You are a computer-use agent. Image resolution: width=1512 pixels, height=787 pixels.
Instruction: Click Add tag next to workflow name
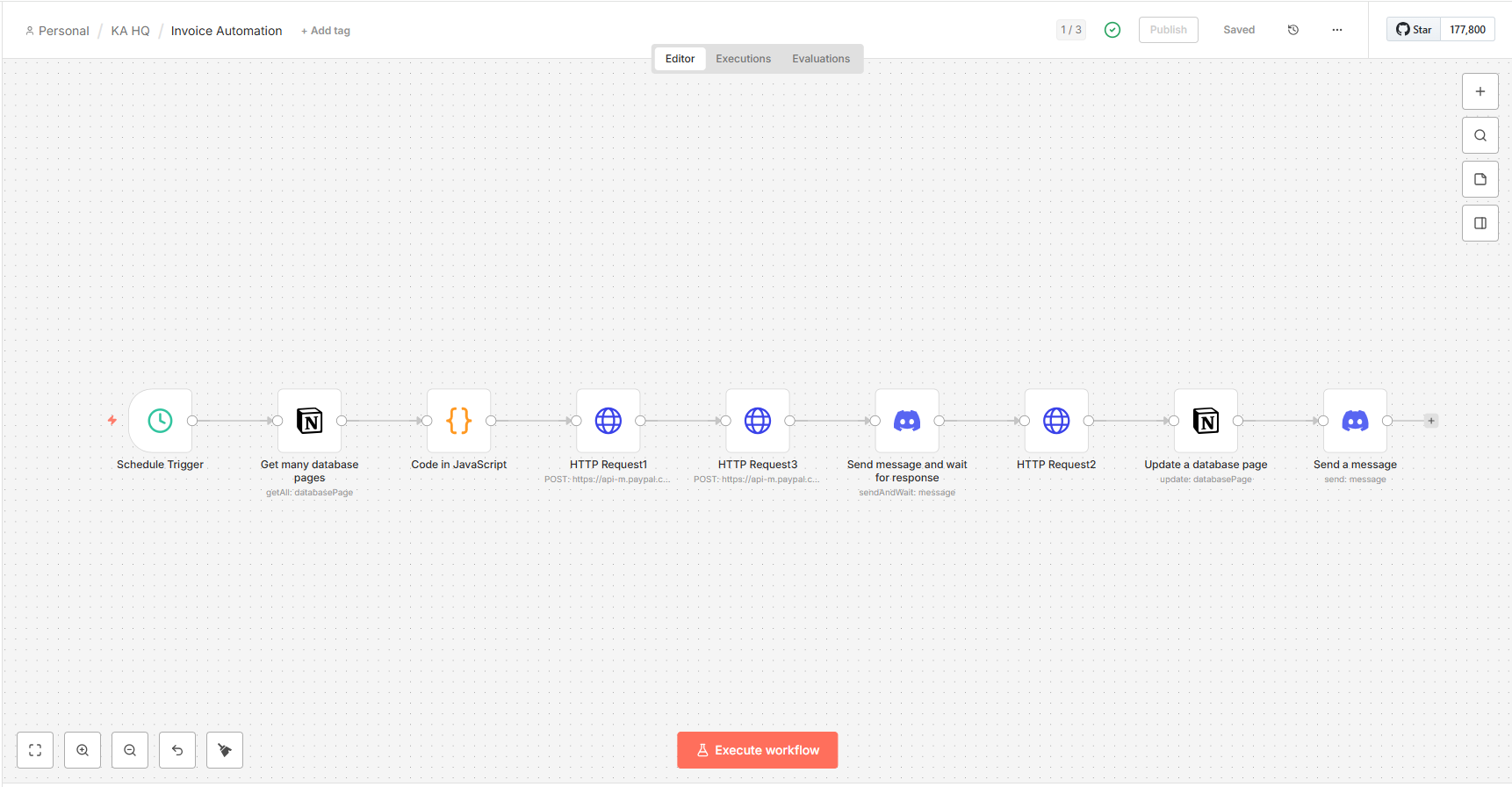click(326, 31)
